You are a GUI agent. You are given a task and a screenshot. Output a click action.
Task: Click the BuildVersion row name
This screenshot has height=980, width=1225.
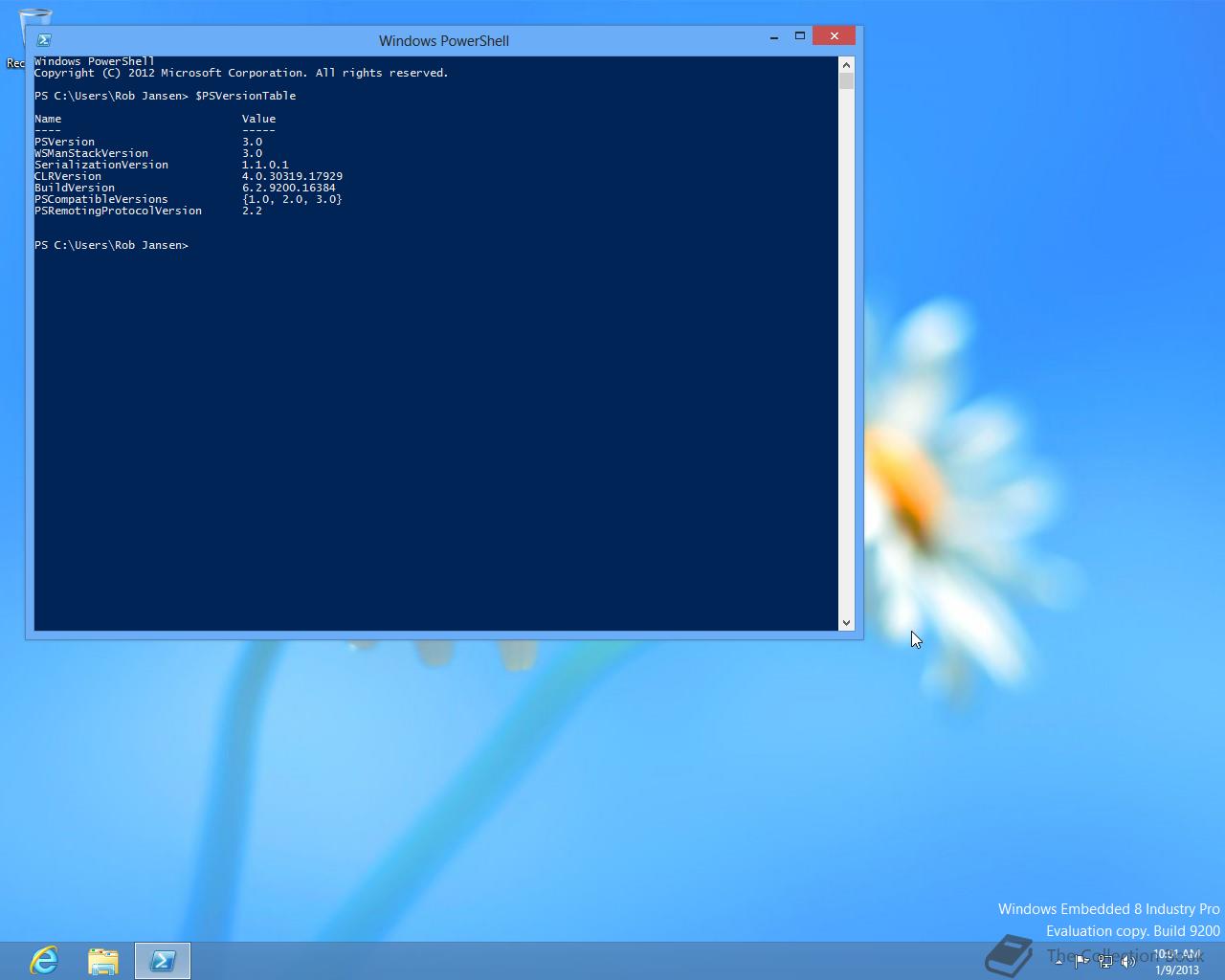75,188
